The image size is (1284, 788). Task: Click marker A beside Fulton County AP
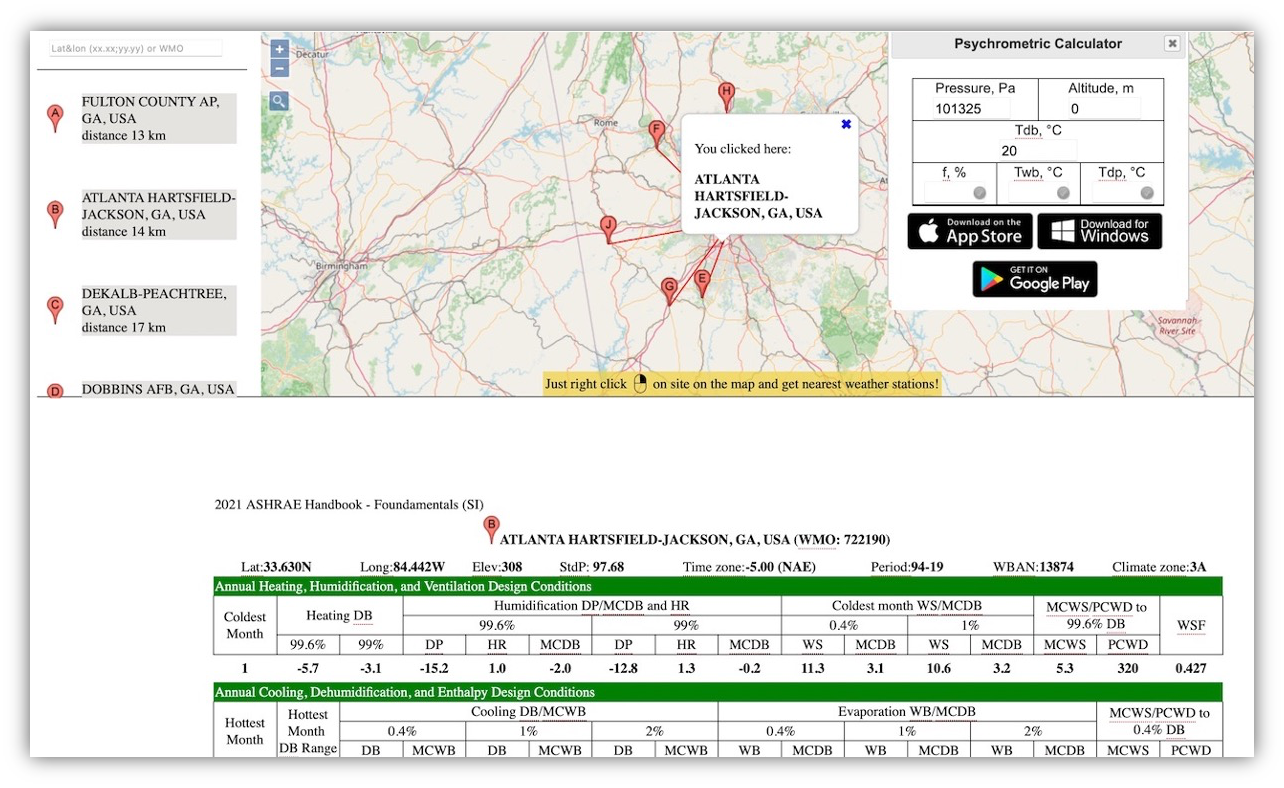56,116
